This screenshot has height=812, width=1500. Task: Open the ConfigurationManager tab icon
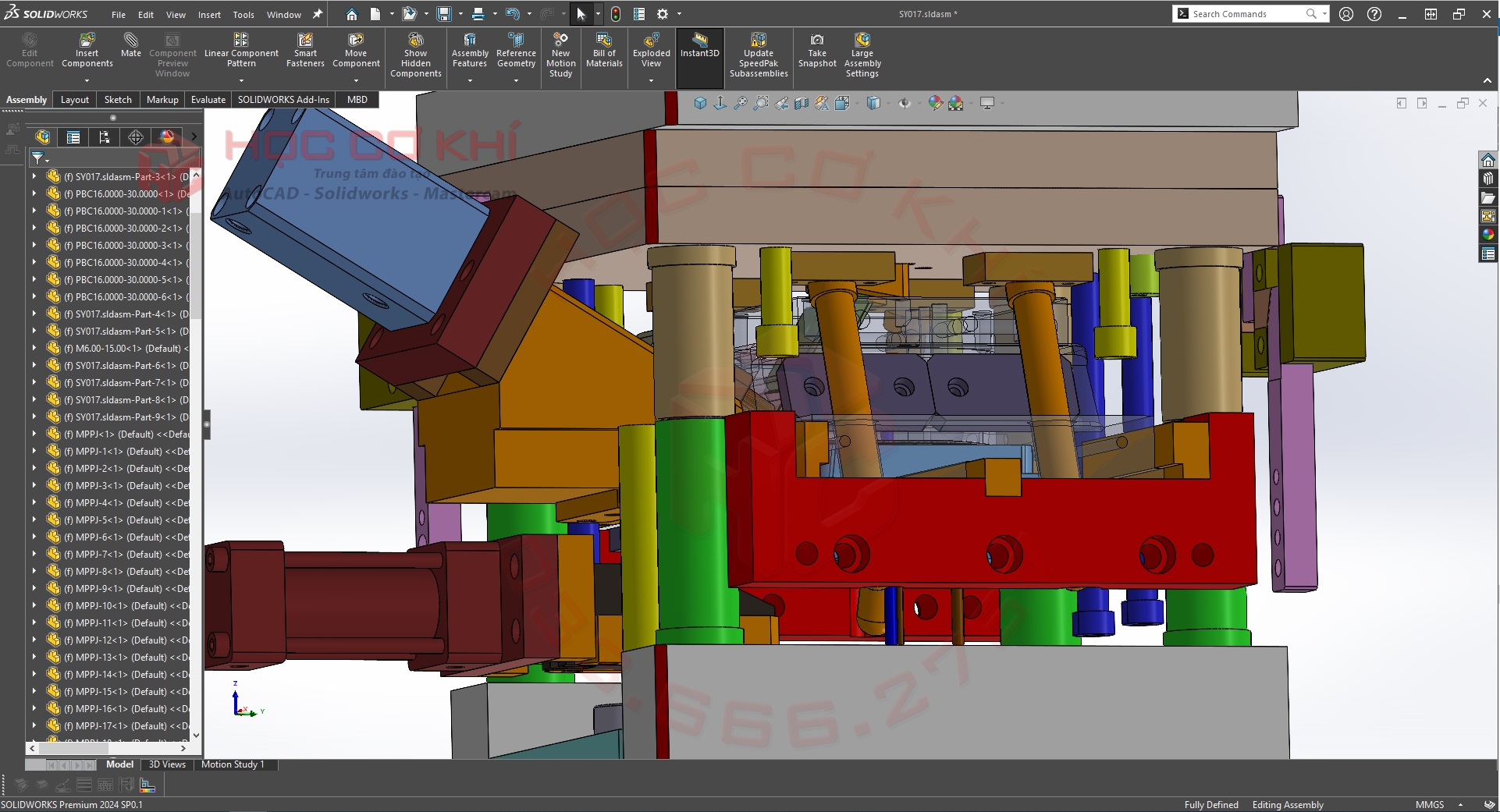[x=105, y=137]
